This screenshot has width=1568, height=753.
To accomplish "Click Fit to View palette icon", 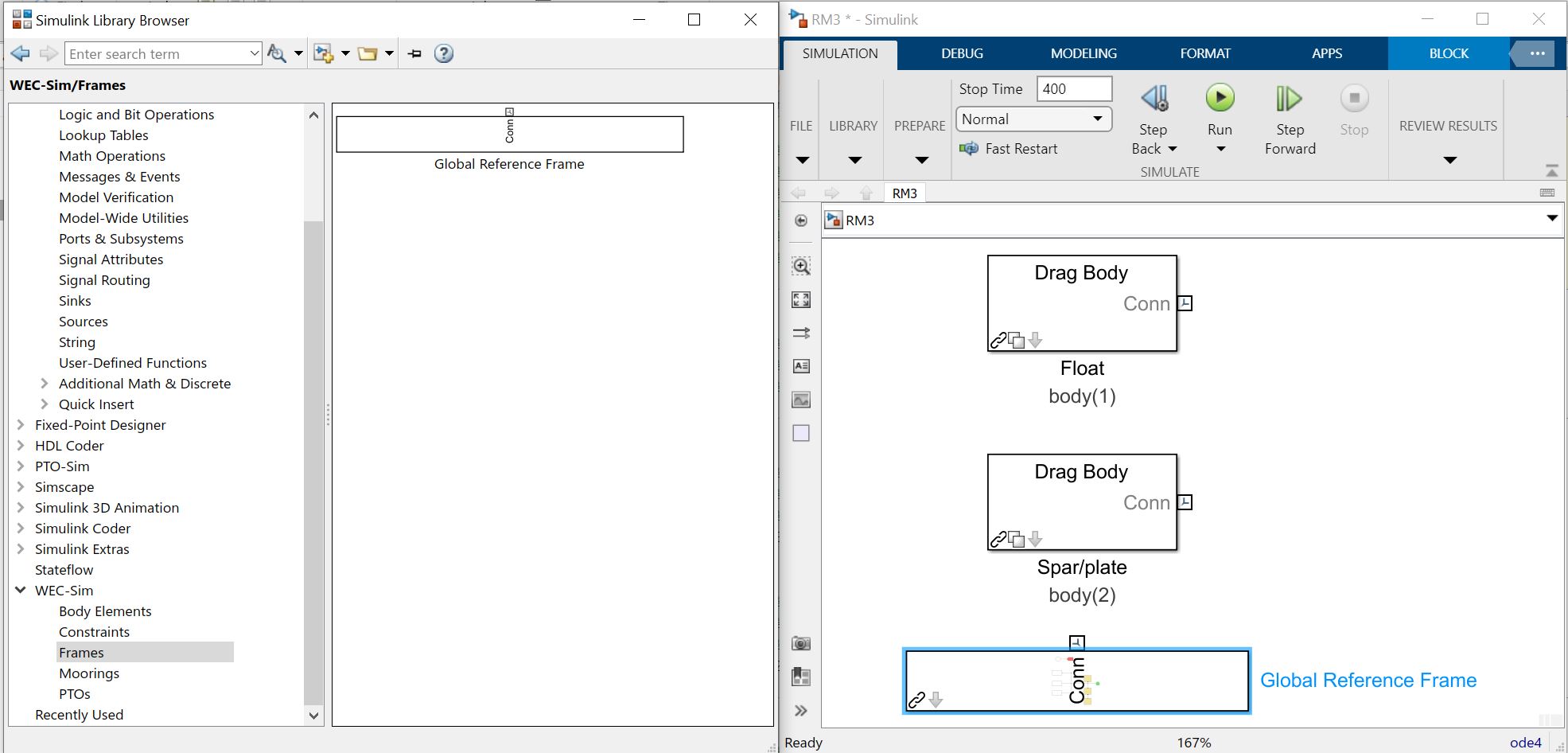I will (x=801, y=299).
